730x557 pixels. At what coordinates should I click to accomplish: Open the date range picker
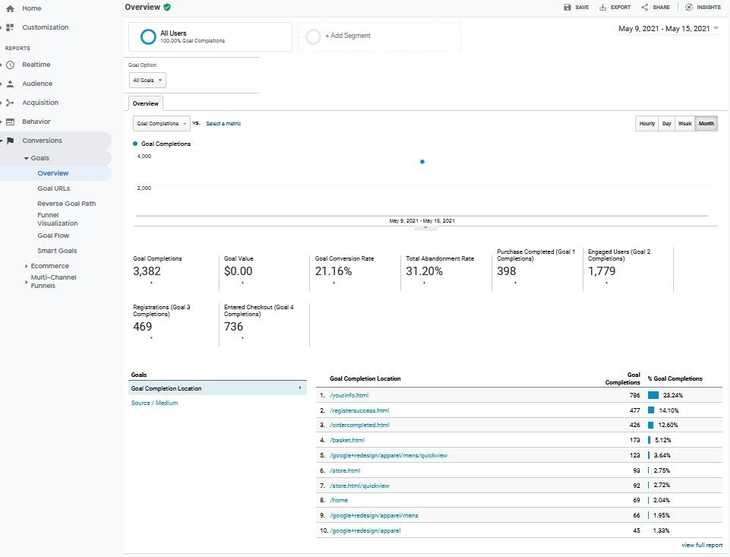click(668, 29)
